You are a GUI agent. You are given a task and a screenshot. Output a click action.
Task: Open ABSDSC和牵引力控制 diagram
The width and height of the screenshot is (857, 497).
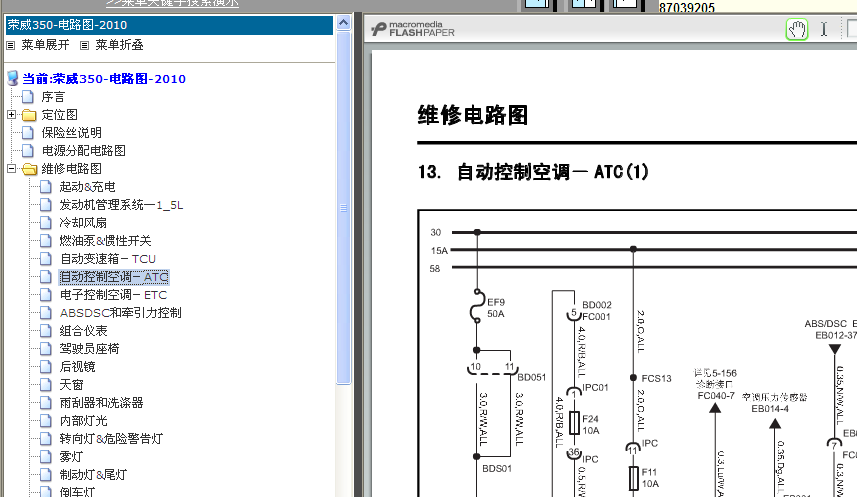tap(120, 313)
